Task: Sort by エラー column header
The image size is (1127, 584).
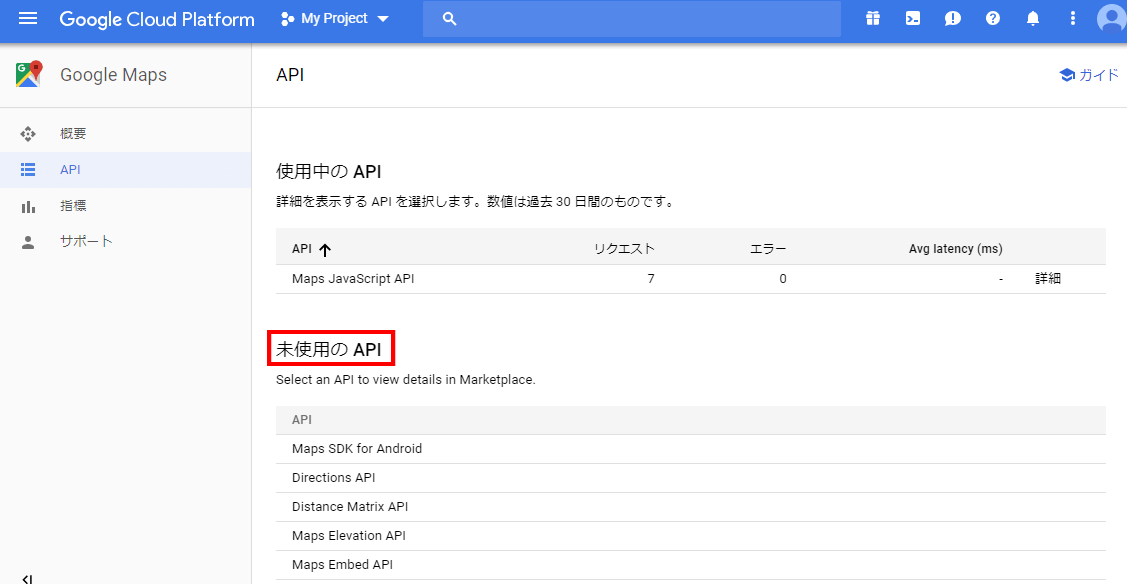Action: (x=768, y=249)
